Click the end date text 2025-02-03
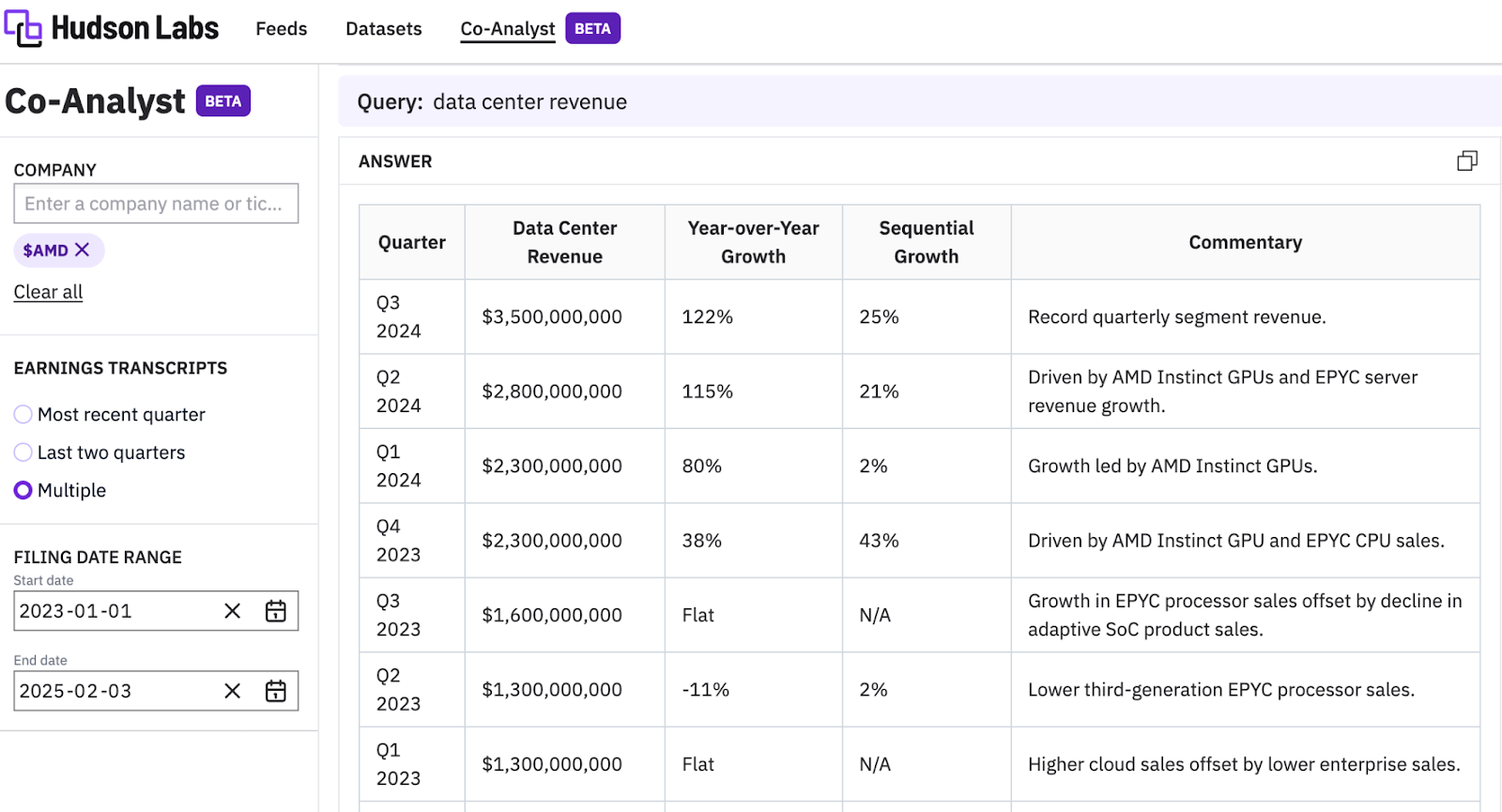Viewport: 1502px width, 812px height. (x=76, y=691)
